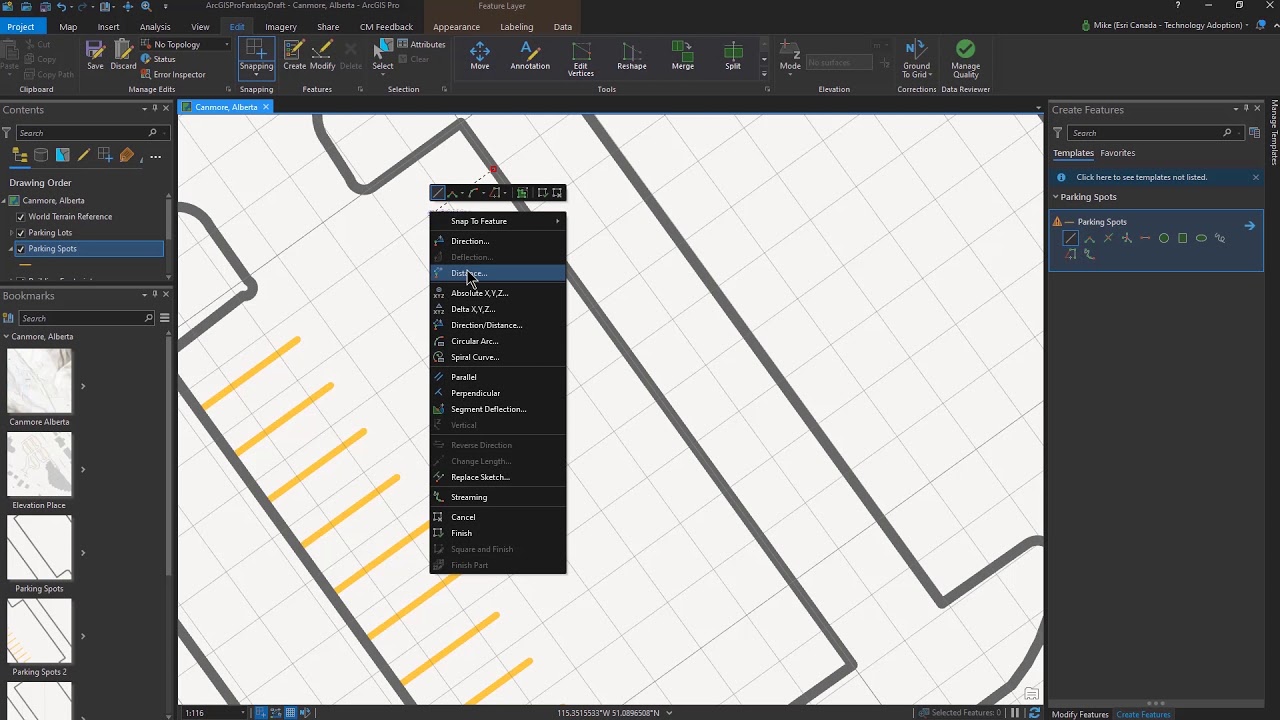
Task: Toggle the Snapping button
Action: pos(256,56)
